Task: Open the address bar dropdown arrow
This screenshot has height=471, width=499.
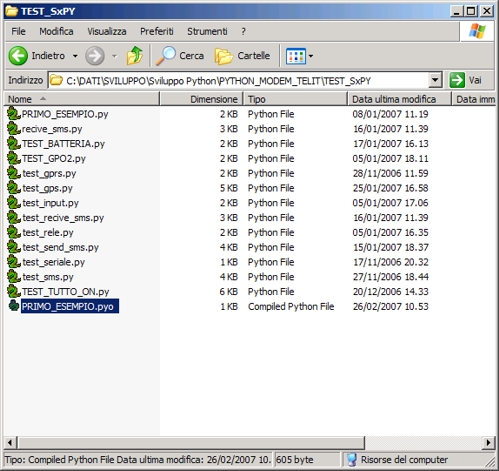Action: (x=435, y=80)
